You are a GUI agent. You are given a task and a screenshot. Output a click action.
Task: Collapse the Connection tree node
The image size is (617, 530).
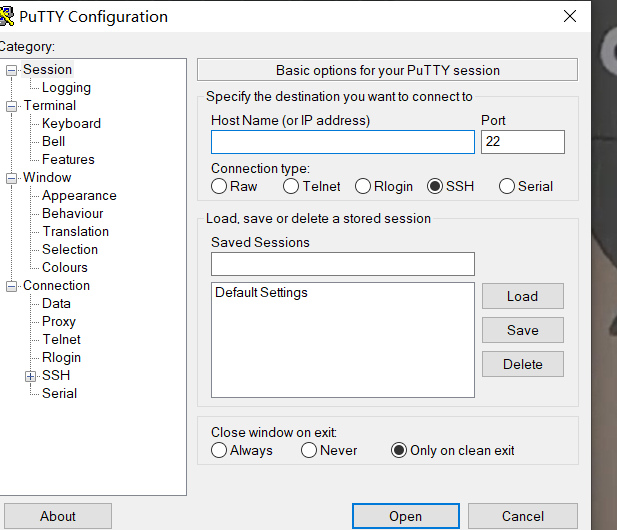click(11, 286)
